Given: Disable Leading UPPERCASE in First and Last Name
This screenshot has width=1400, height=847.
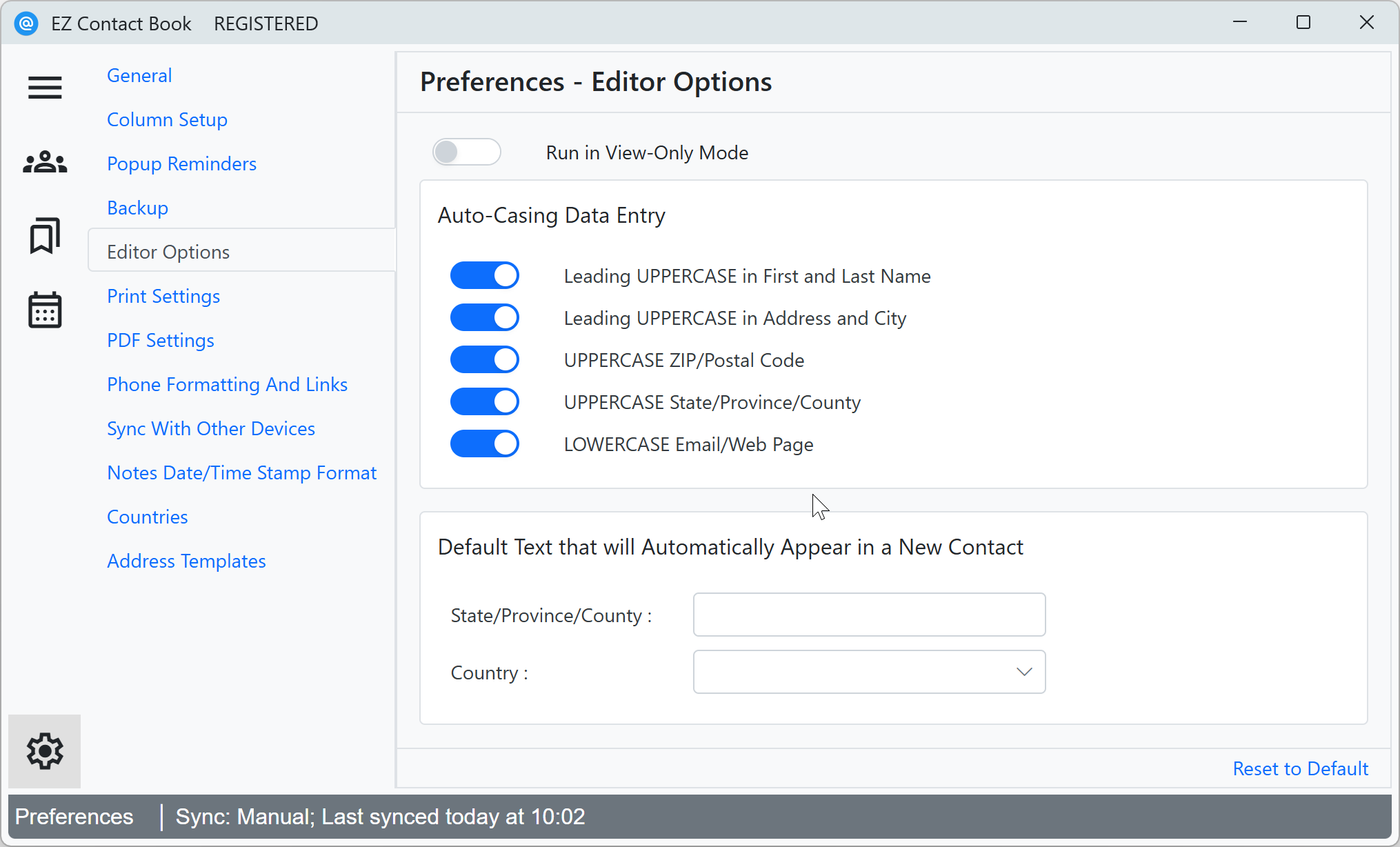Looking at the screenshot, I should (x=485, y=275).
